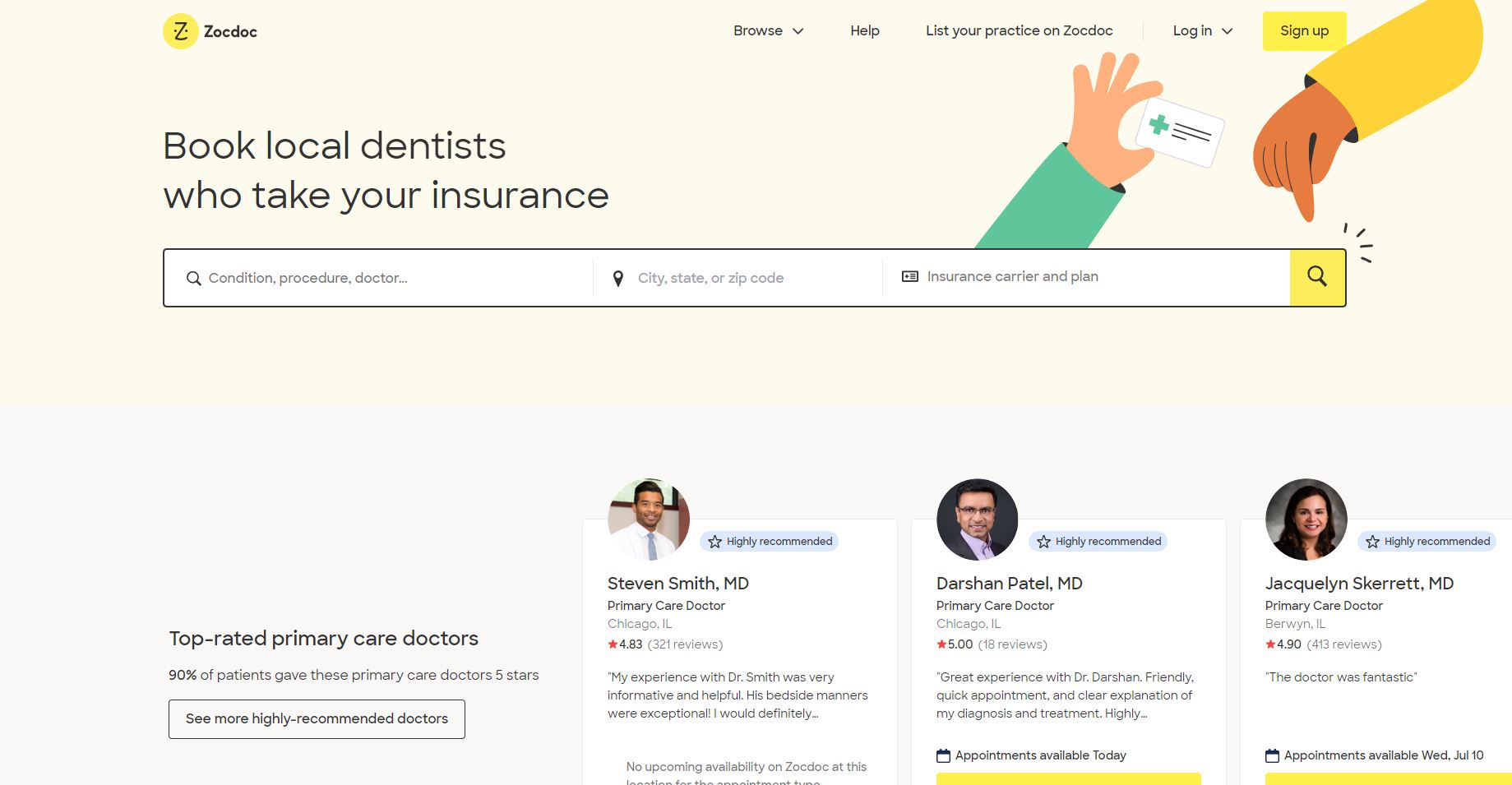1512x785 pixels.
Task: Click calendar icon beside Appointments available Today
Action: click(943, 755)
